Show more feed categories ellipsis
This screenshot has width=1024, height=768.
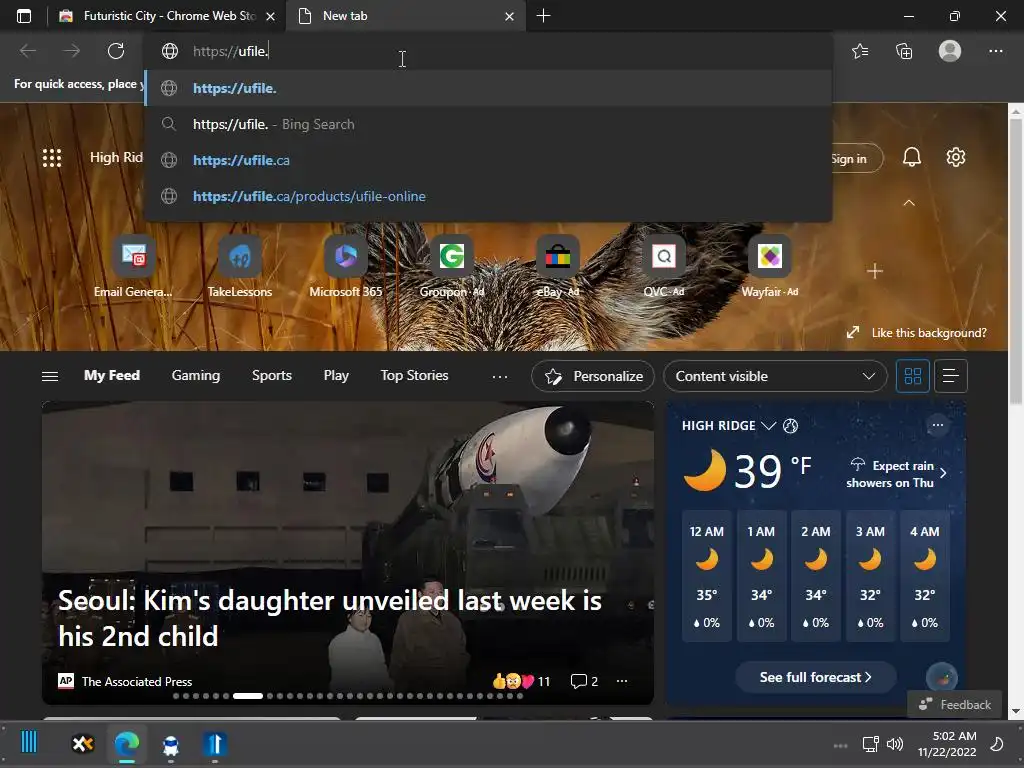[x=500, y=376]
